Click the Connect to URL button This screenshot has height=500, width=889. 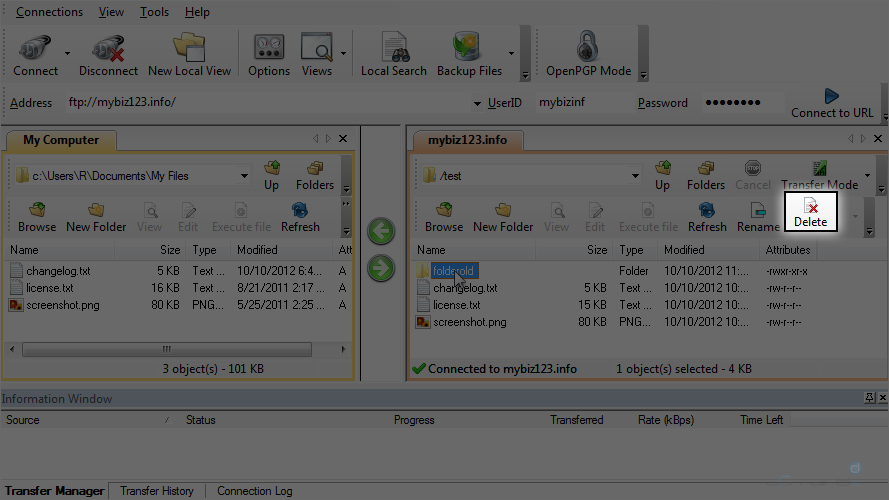click(831, 103)
